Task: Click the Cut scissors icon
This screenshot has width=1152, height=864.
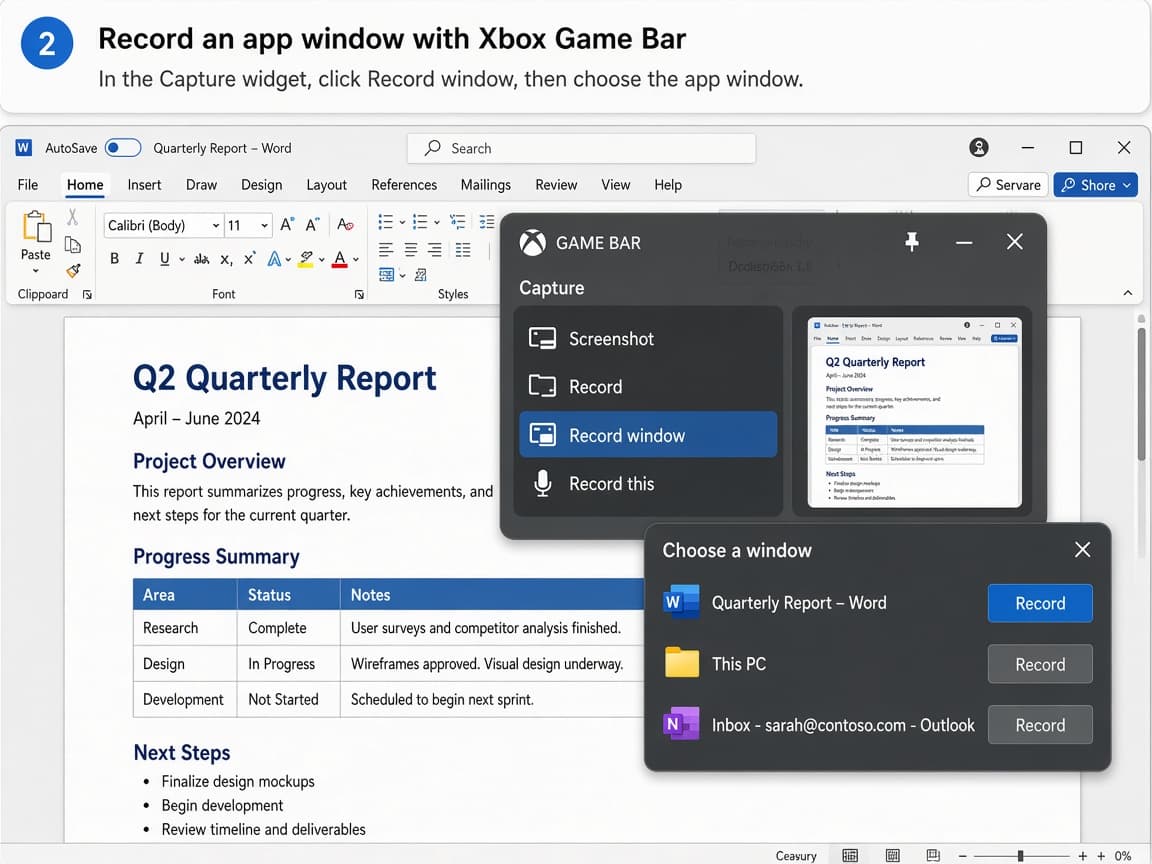Action: coord(72,217)
